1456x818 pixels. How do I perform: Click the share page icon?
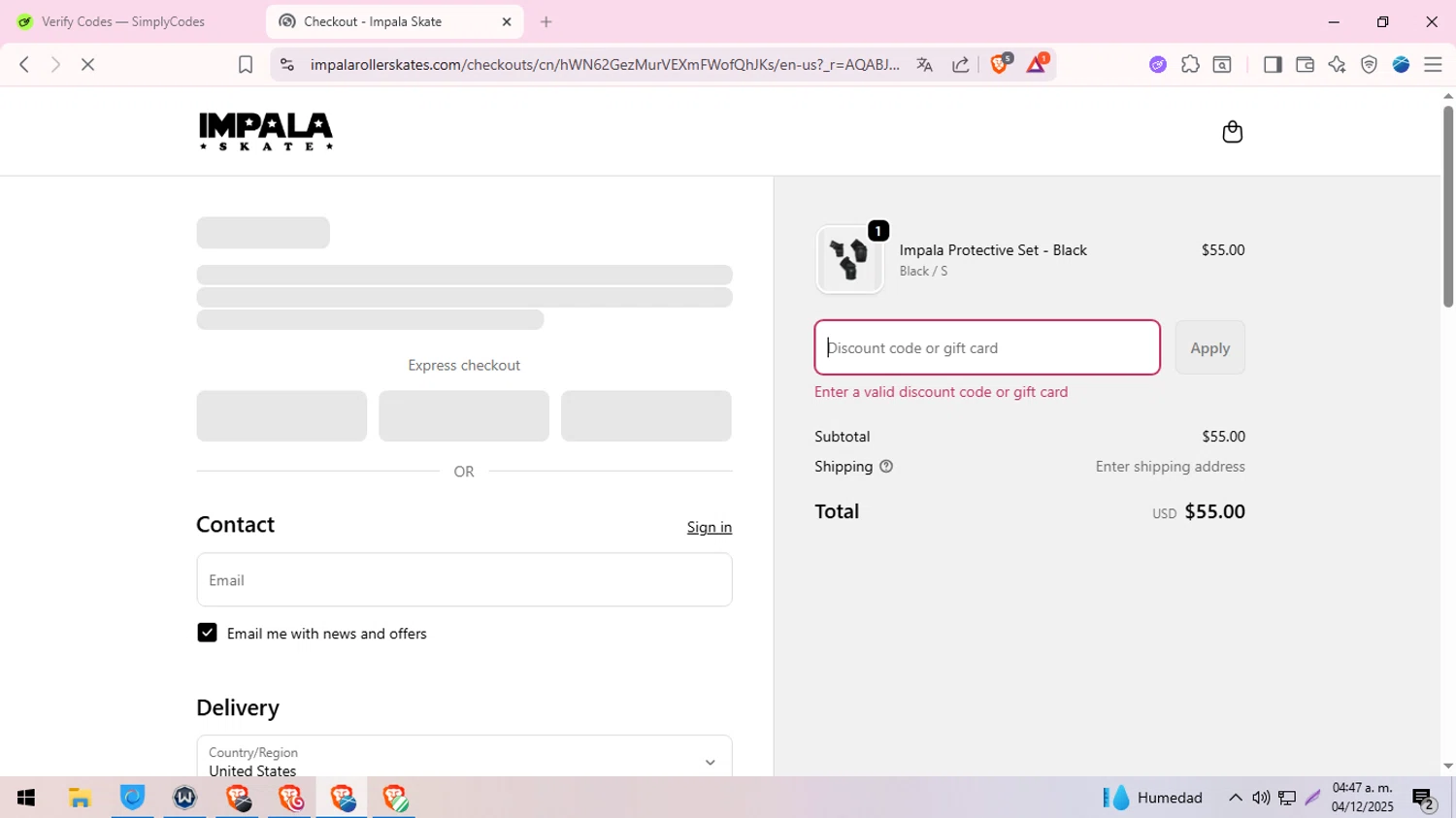tap(960, 64)
